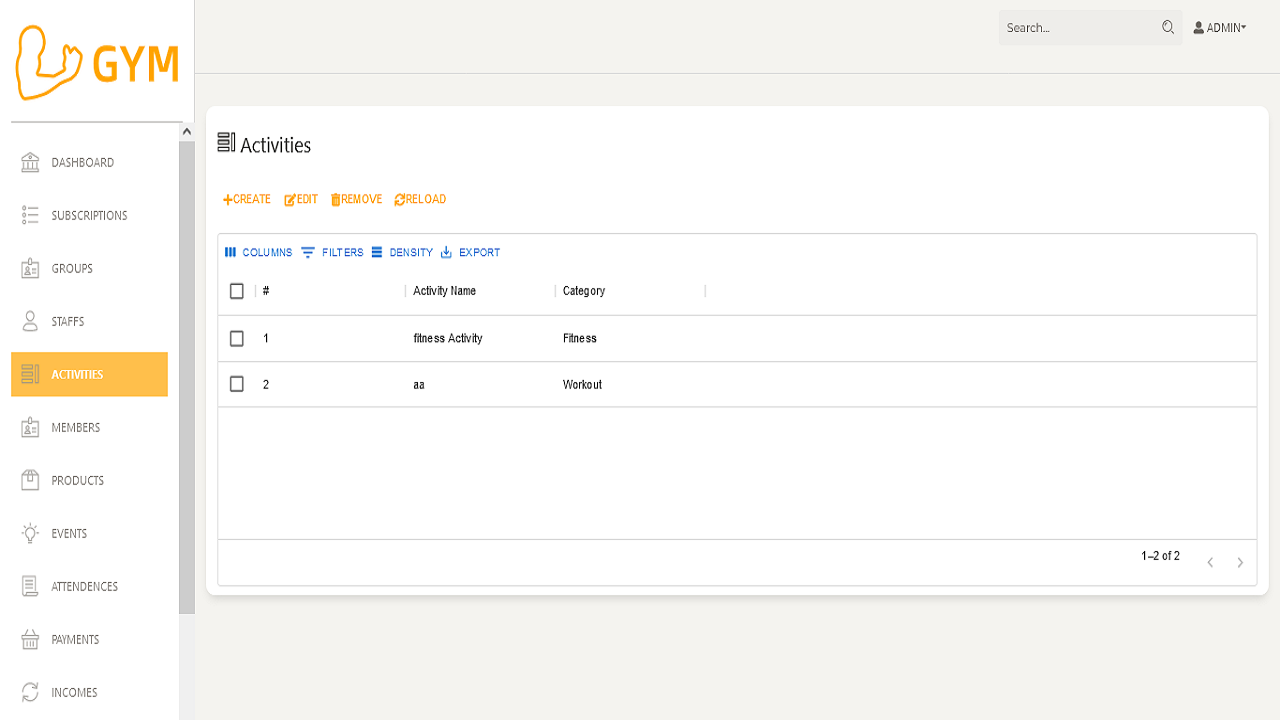Go to the Staffs section
This screenshot has width=1280, height=720.
pos(68,321)
